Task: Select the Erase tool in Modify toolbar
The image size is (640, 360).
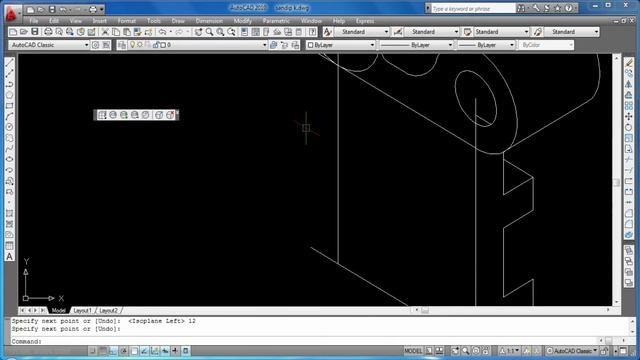Action: click(x=629, y=63)
